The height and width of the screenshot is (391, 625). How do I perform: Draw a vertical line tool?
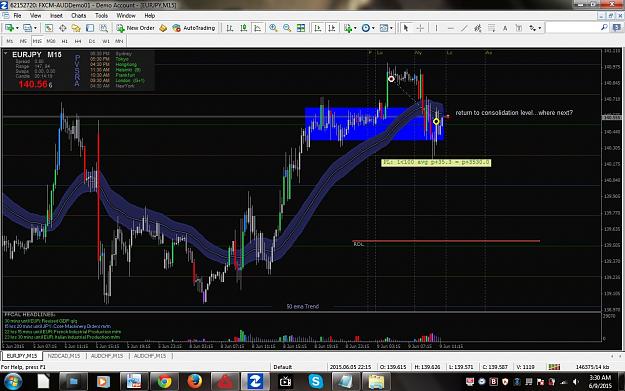pyautogui.click(x=436, y=28)
